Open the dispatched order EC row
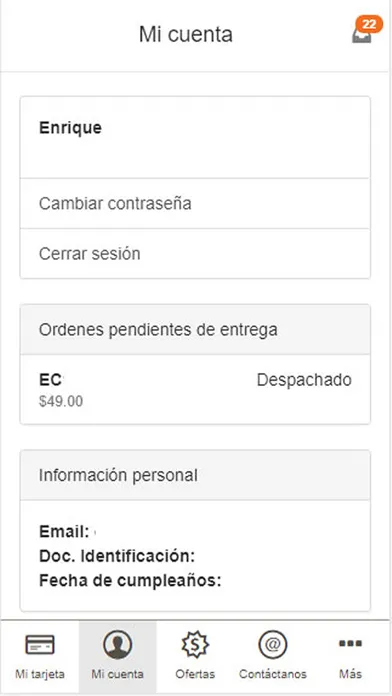The width and height of the screenshot is (392, 696). (x=195, y=389)
